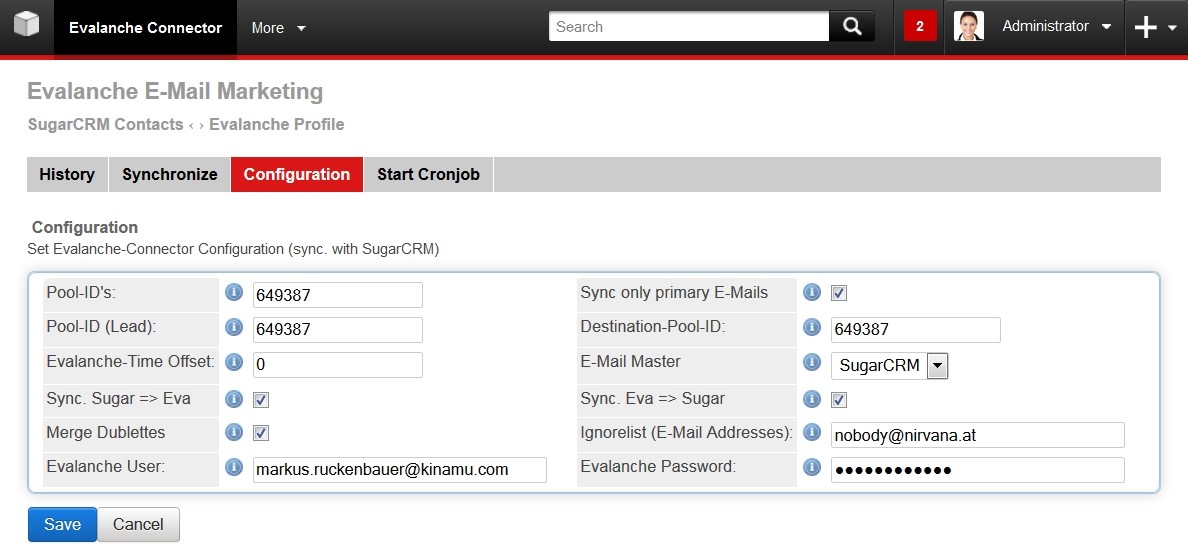Click info icon for Evalanche-Time Offset
This screenshot has height=553, width=1188.
(x=234, y=362)
